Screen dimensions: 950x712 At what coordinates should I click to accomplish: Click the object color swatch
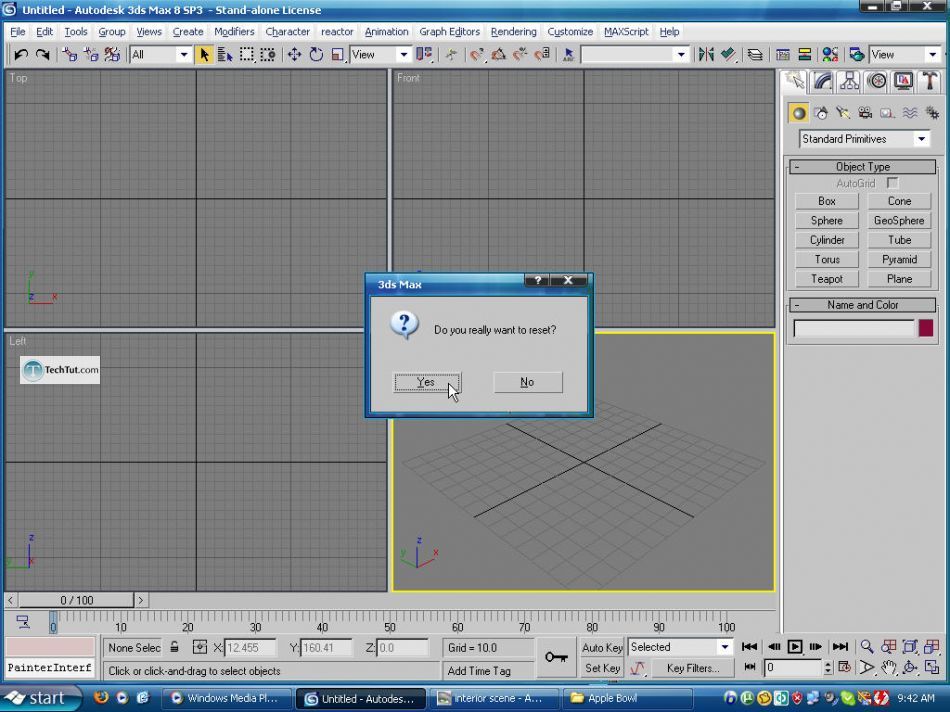[x=926, y=328]
